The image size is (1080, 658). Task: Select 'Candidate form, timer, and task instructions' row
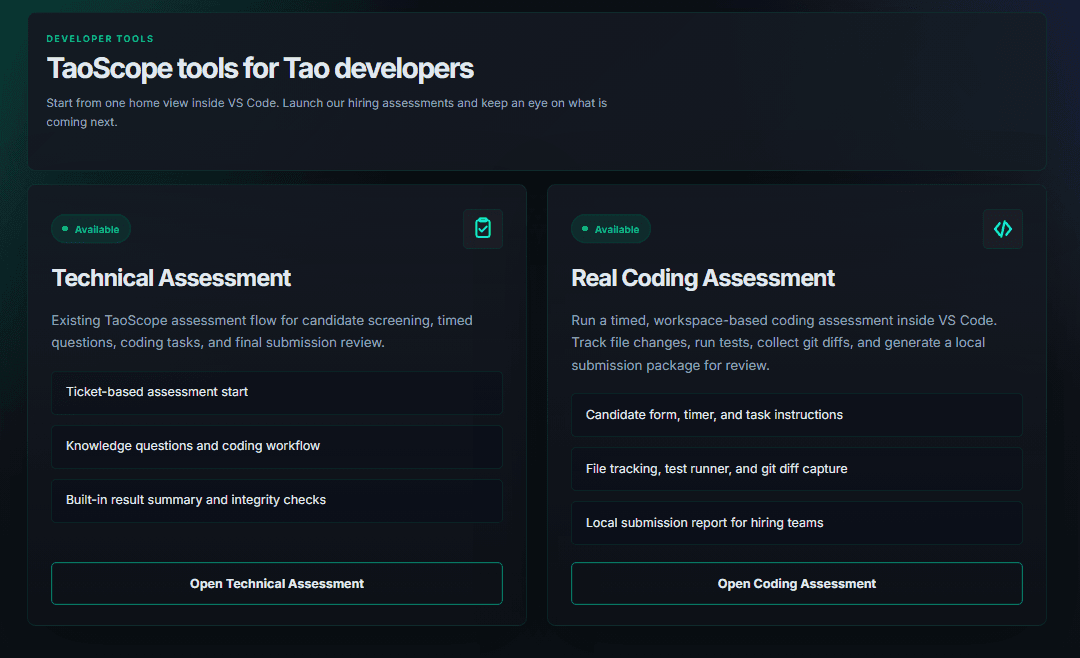(797, 415)
